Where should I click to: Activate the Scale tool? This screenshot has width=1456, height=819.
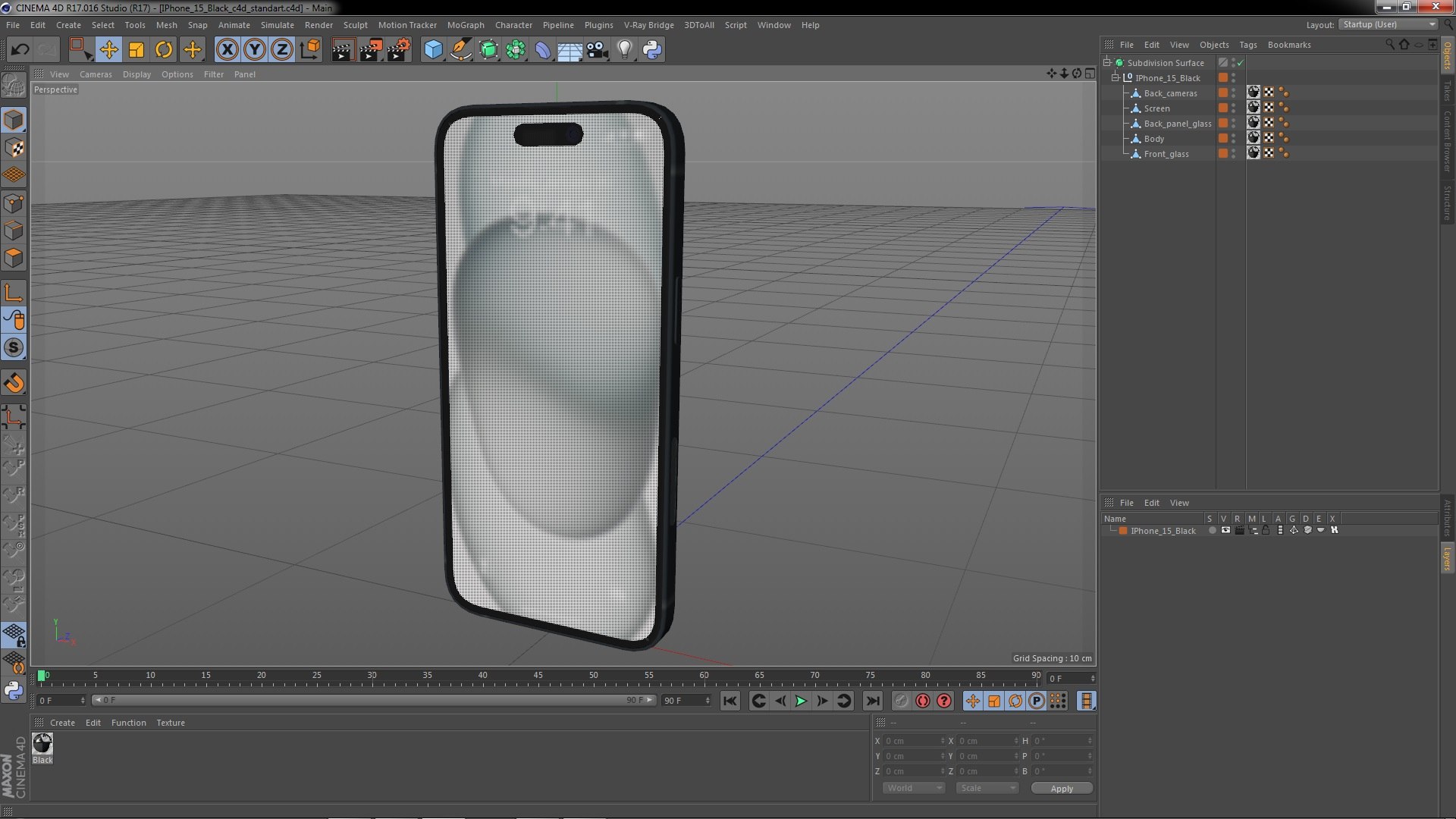(136, 50)
